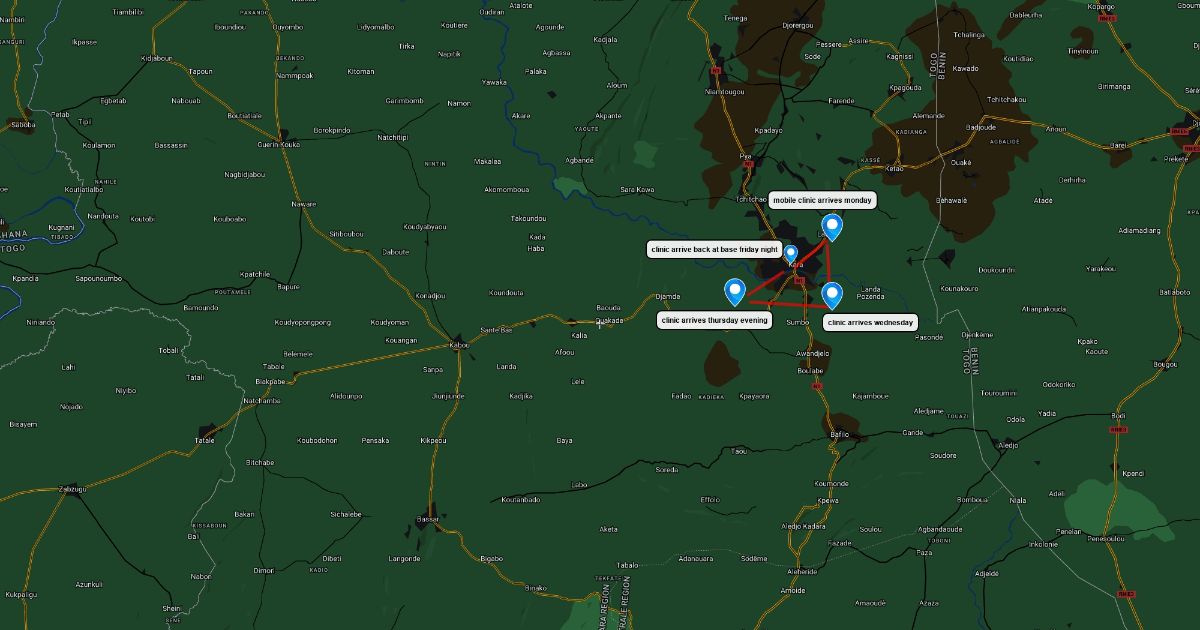The image size is (1200, 630).
Task: Click the red N1 shield below Kara
Action: pyautogui.click(x=798, y=281)
